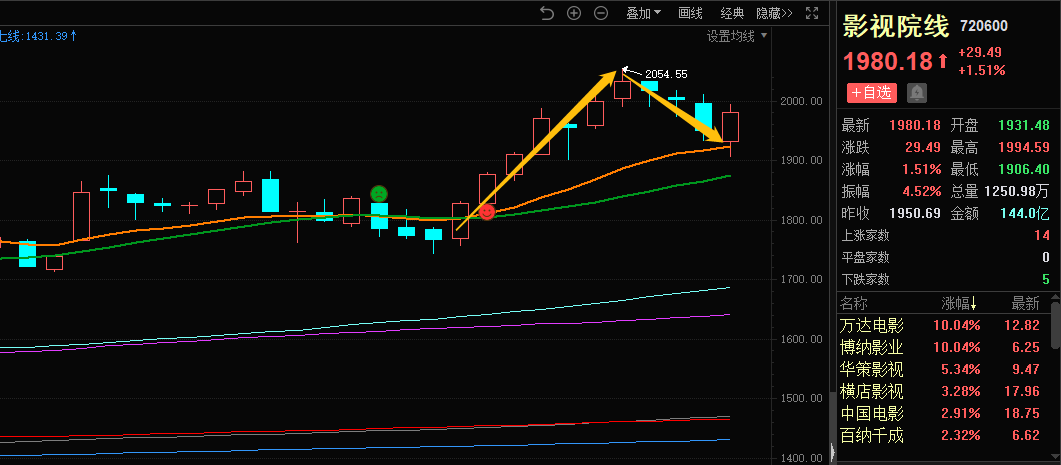Zoom out chart with minus icon
This screenshot has height=465, width=1061.
click(601, 13)
